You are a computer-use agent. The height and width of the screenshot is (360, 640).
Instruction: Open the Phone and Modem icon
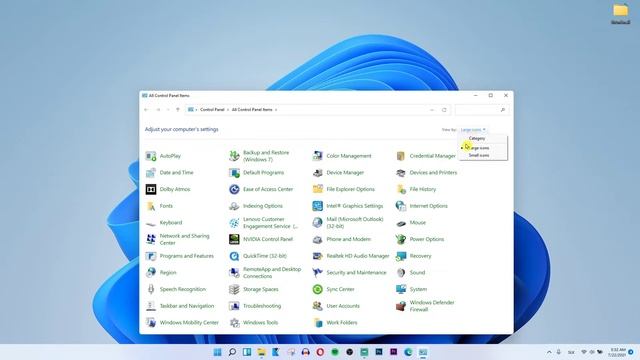318,239
